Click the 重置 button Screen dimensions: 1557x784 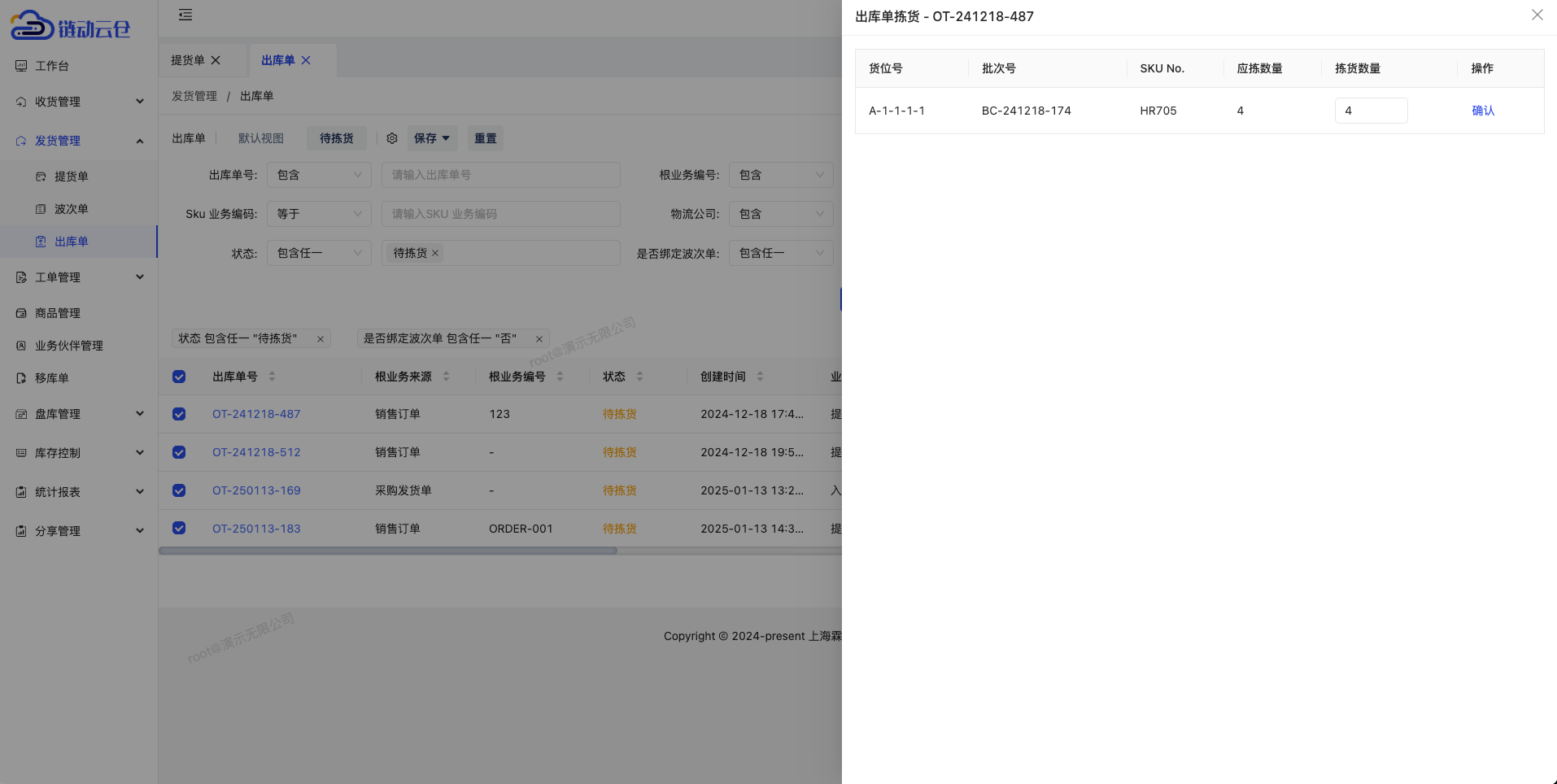pos(485,138)
